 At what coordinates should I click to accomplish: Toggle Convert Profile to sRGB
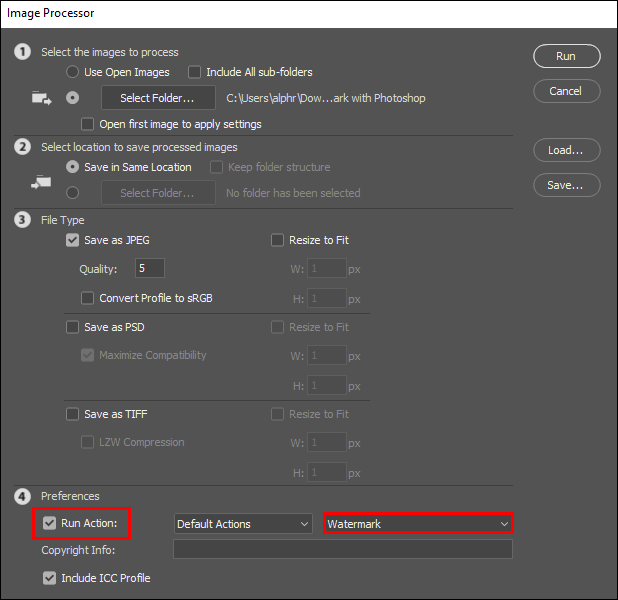[87, 298]
